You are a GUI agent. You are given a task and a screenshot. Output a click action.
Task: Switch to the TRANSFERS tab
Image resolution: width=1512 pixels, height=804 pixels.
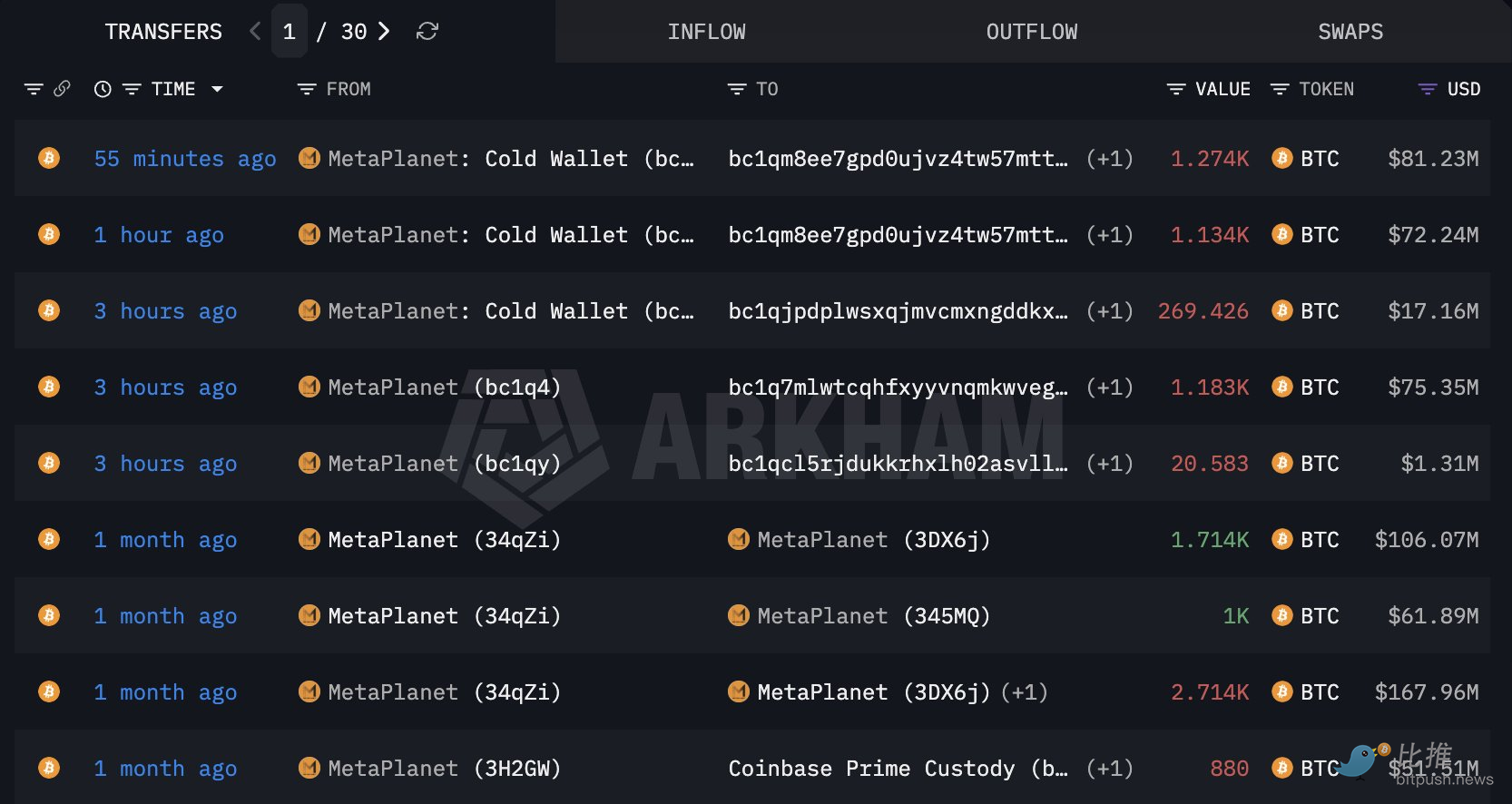163,32
